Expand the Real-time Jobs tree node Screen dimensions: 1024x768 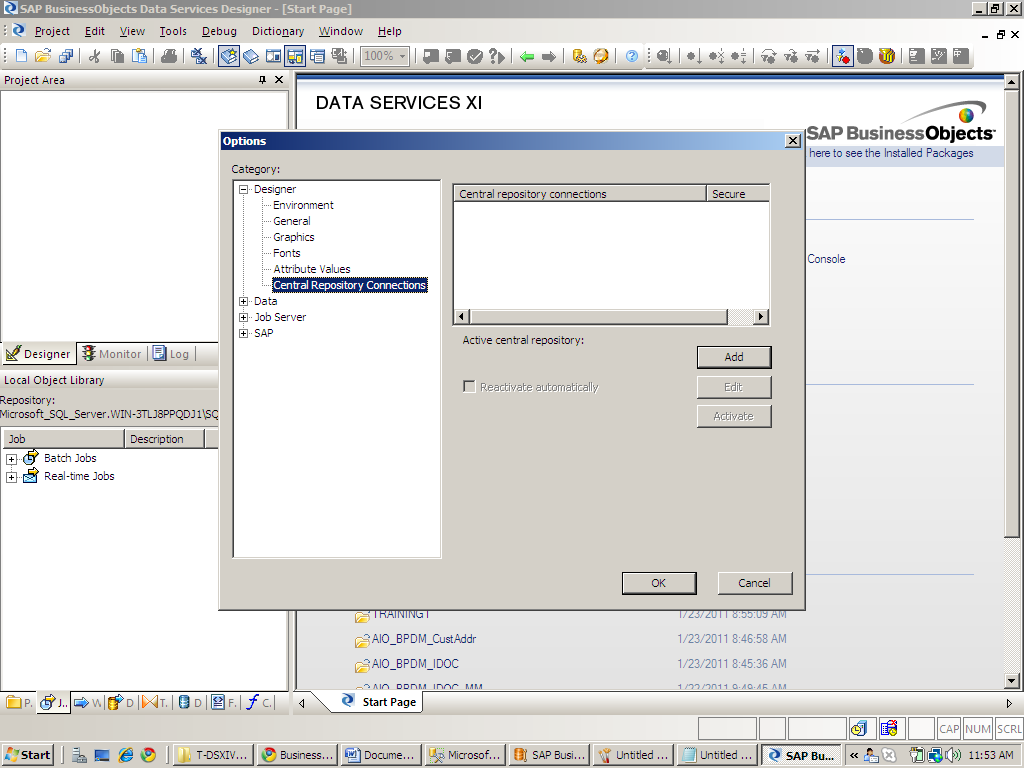pos(11,477)
